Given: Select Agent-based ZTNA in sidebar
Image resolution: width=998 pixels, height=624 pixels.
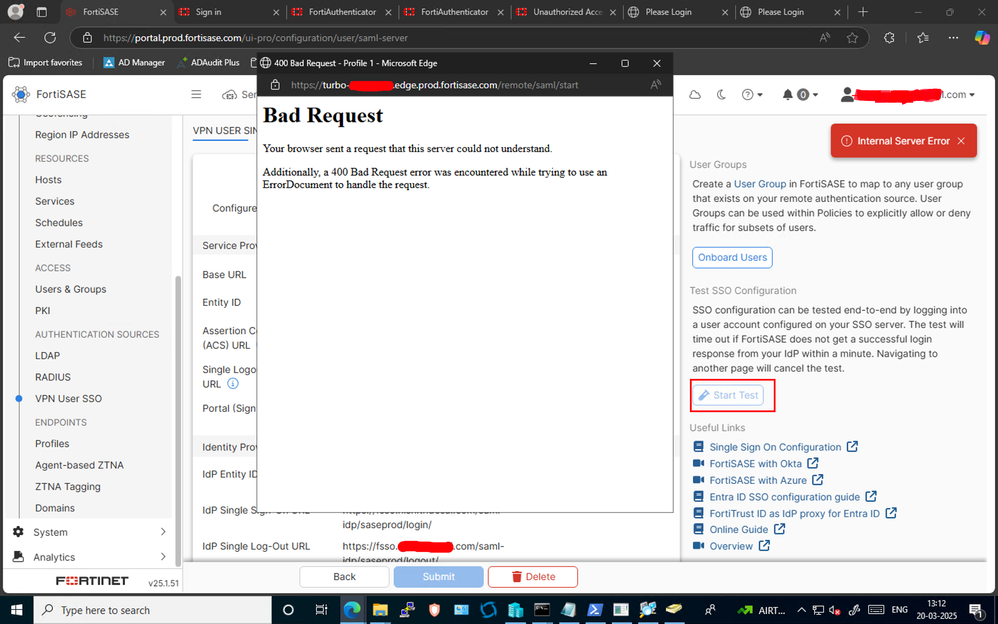Looking at the screenshot, I should coord(80,465).
